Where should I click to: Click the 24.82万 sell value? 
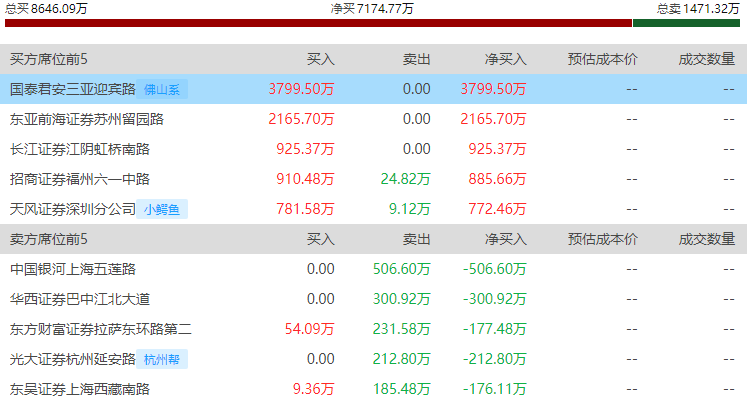click(x=405, y=179)
